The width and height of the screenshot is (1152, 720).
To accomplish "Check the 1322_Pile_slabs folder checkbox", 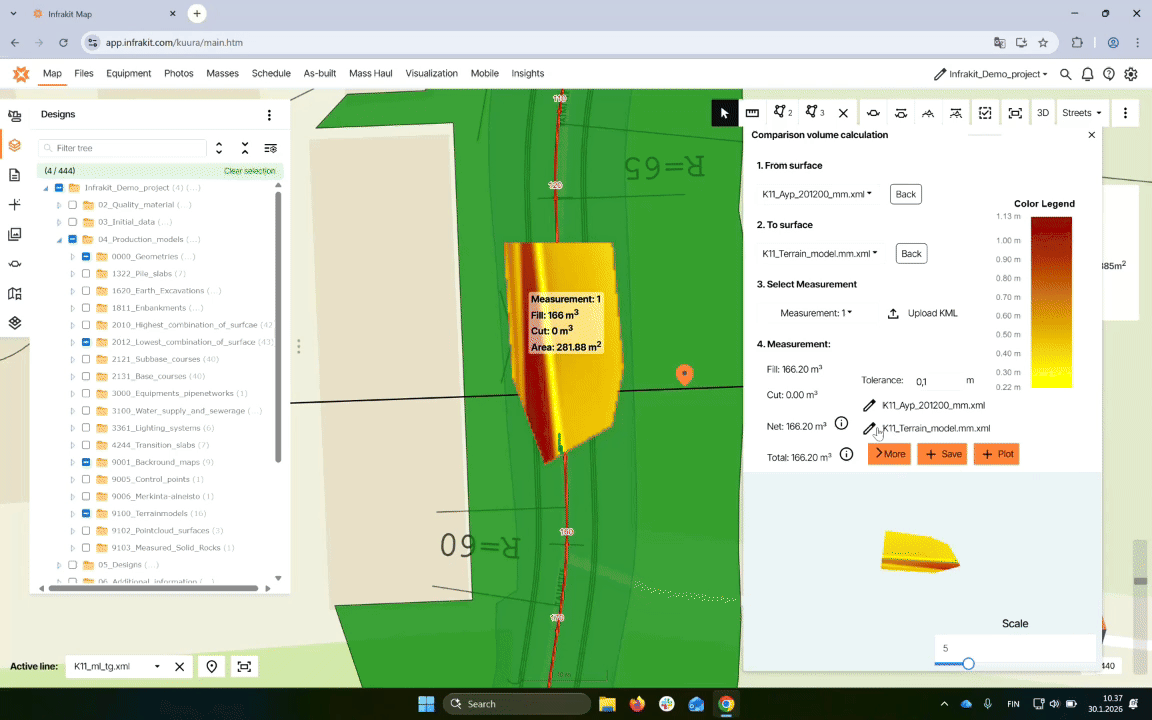I will [x=86, y=274].
